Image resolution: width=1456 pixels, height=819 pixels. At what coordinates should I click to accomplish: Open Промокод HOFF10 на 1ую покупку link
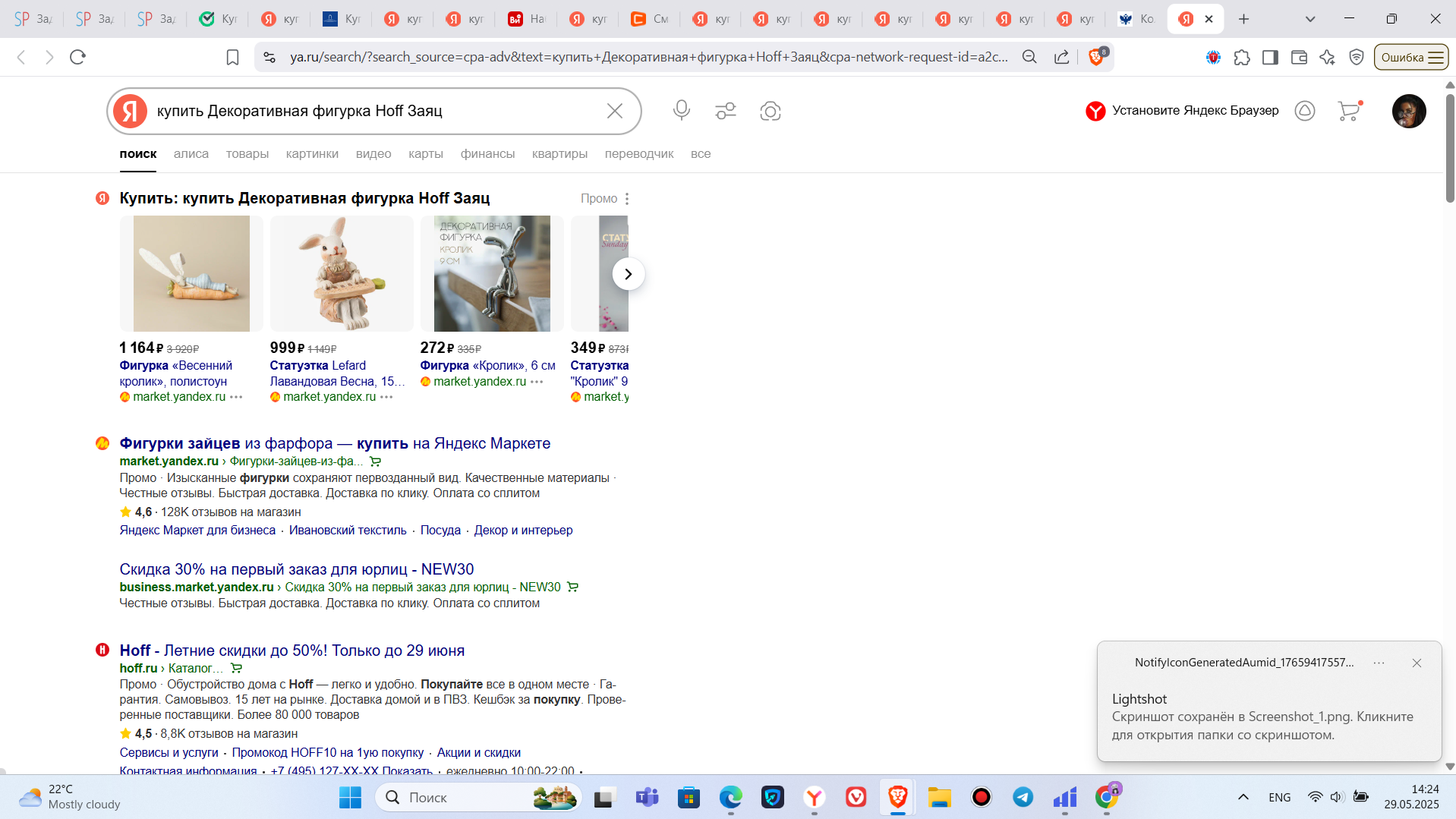click(x=328, y=752)
